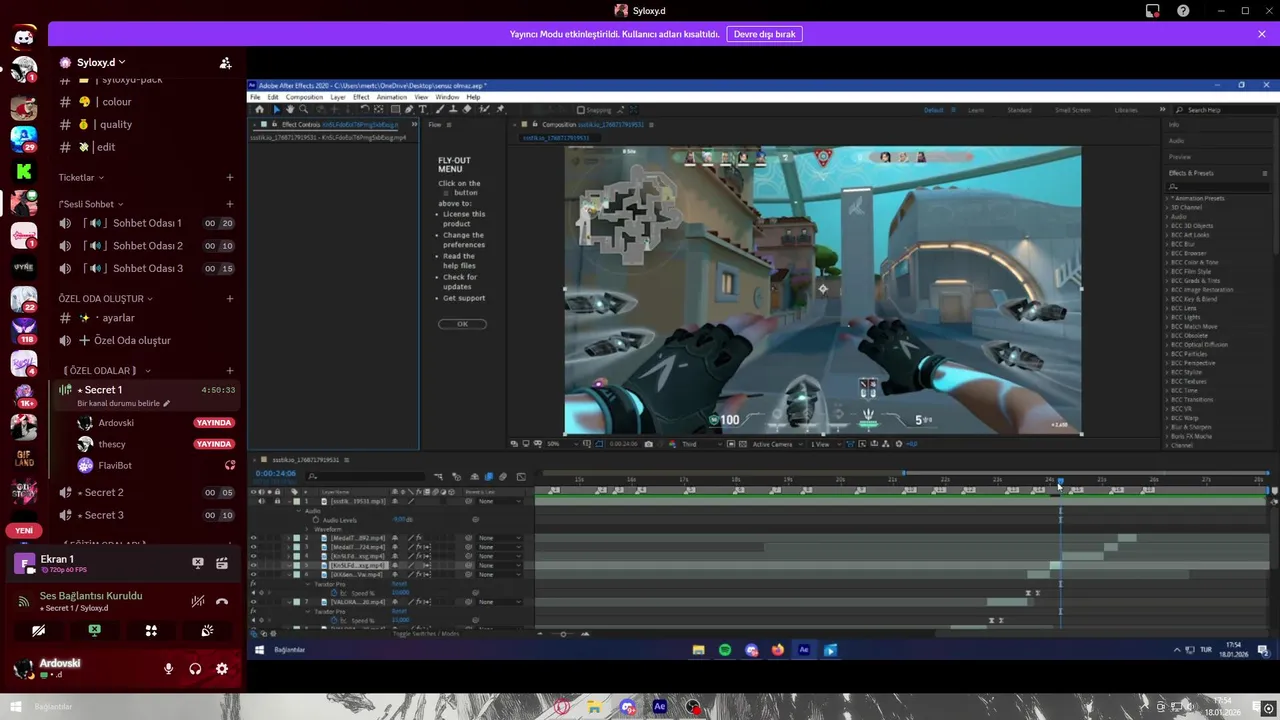This screenshot has width=1280, height=720.
Task: Open the clips icon in Ekran 1 panel
Action: coord(222,564)
